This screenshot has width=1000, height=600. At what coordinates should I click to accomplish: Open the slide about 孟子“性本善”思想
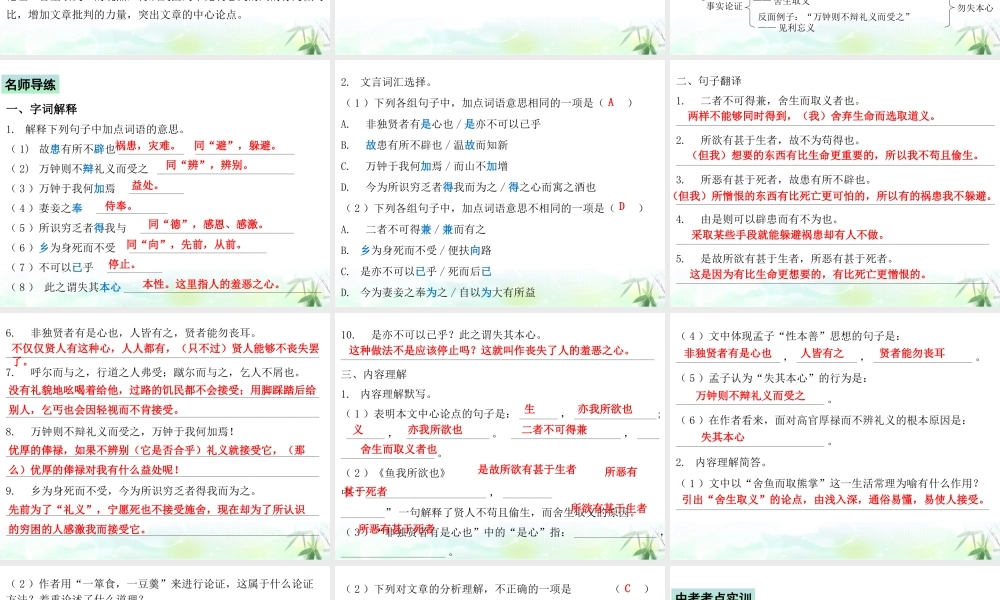click(x=835, y=437)
